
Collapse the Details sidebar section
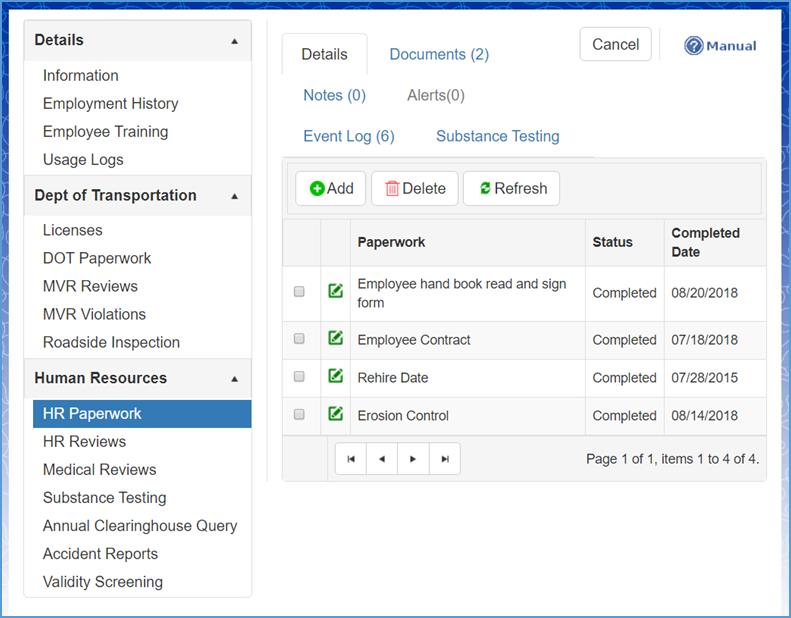[234, 41]
